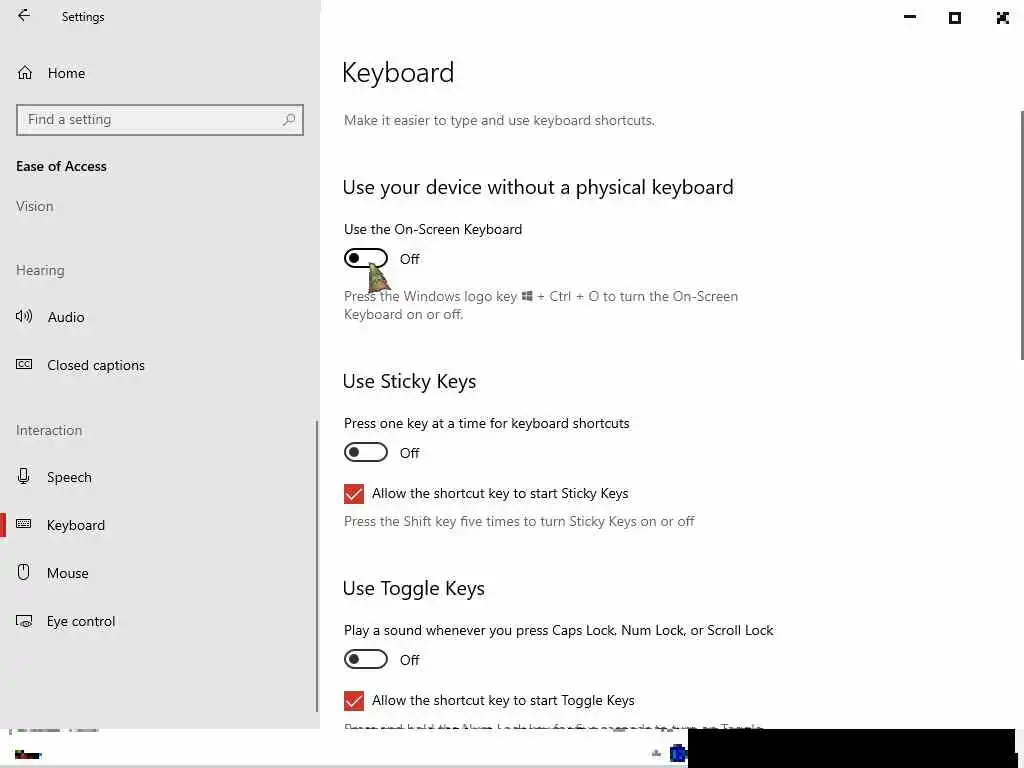Click the Use Toggle Keys heading

click(x=413, y=588)
